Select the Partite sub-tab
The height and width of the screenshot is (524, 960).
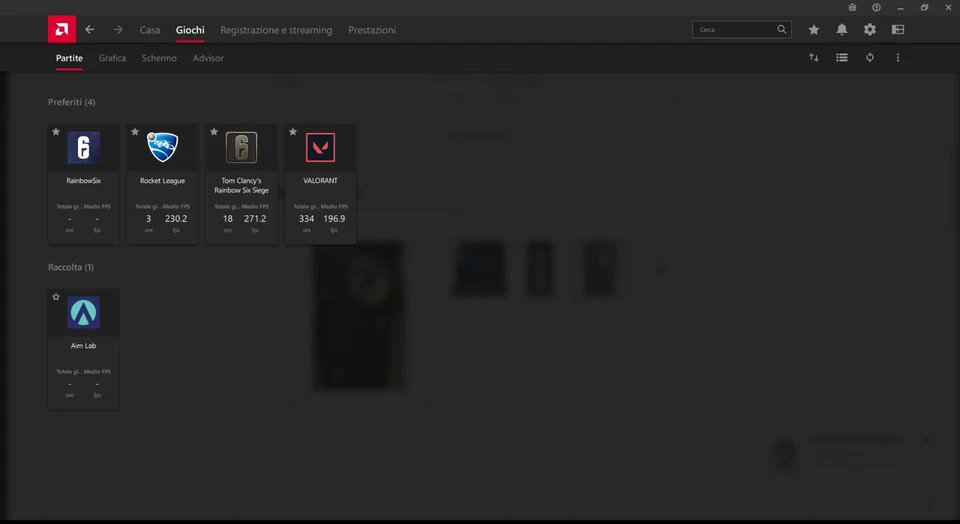(x=69, y=58)
